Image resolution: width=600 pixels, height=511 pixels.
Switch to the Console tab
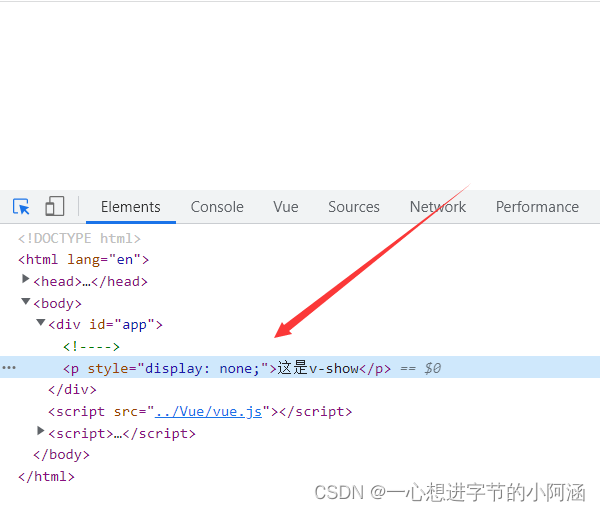click(x=217, y=207)
